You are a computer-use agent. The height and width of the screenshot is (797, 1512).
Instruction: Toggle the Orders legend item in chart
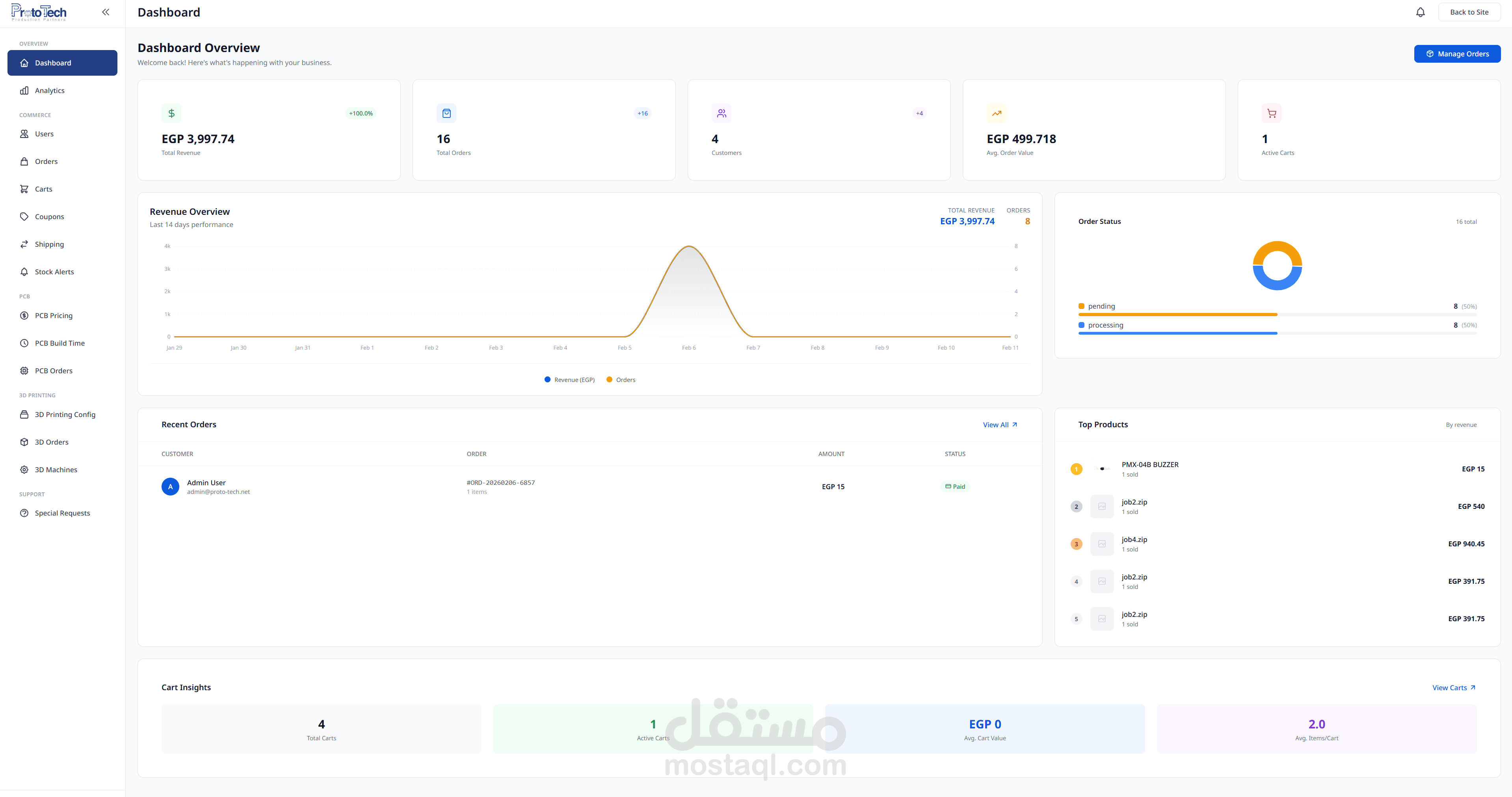[620, 380]
